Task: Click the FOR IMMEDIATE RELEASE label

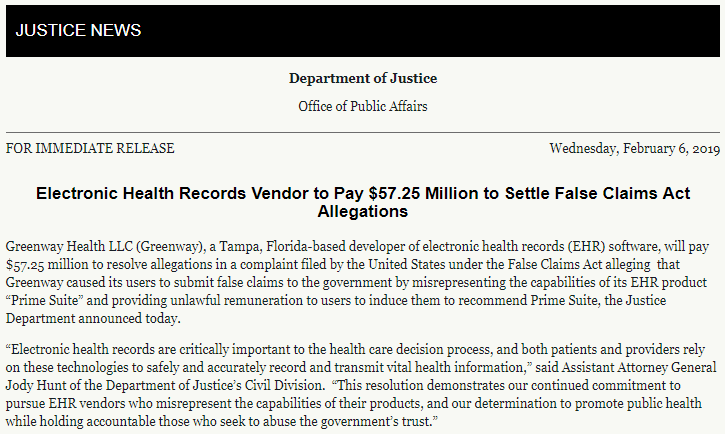Action: [90, 148]
